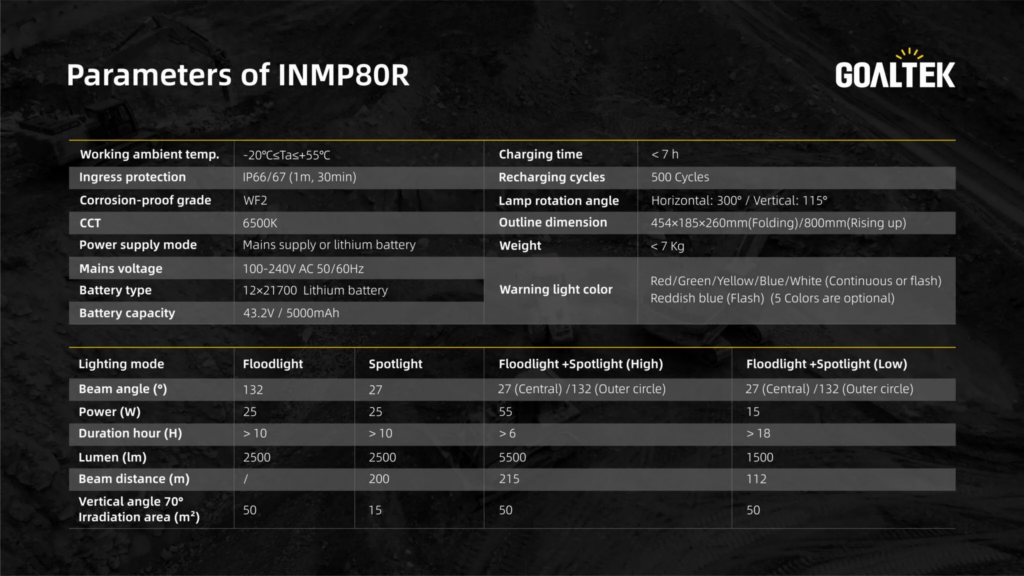
Task: Select the Floodlight +Spotlight (High) header
Action: click(x=580, y=364)
